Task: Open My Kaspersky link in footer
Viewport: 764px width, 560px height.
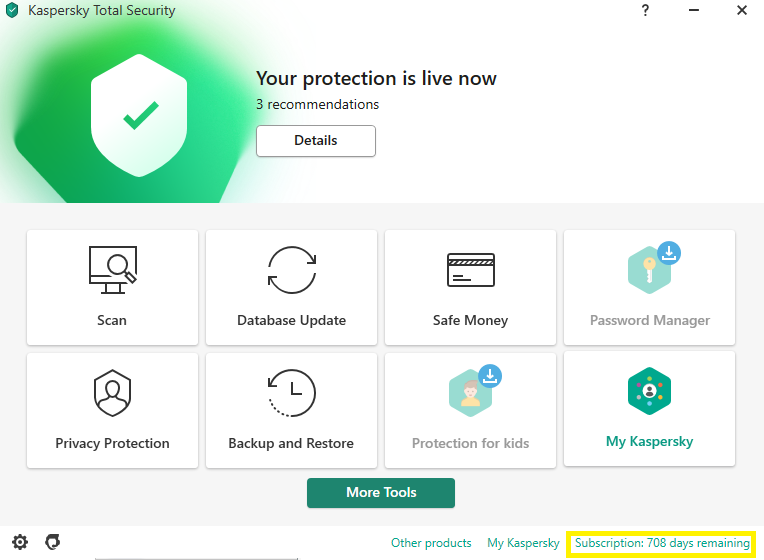Action: (523, 543)
